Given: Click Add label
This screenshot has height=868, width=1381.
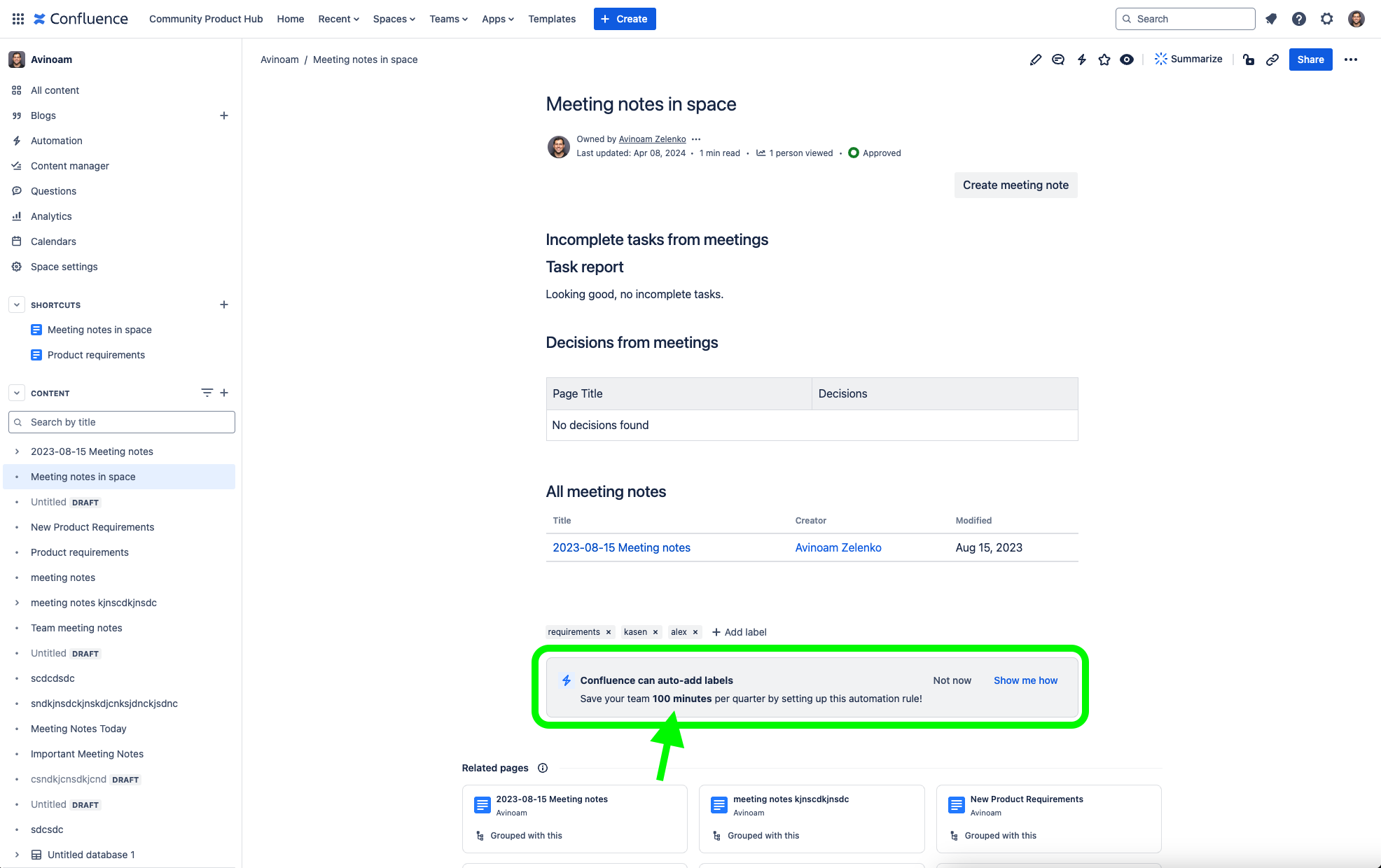Looking at the screenshot, I should 740,632.
